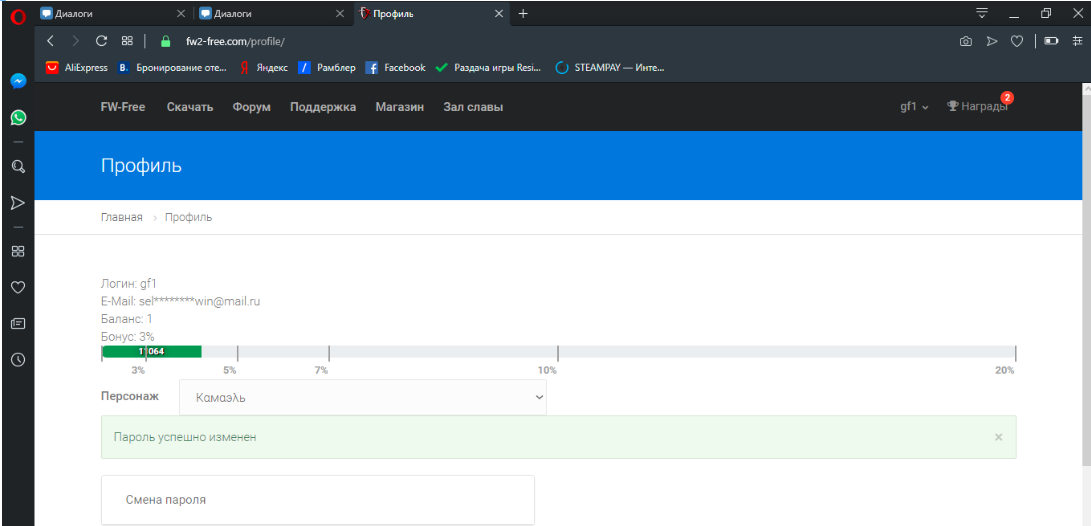The width and height of the screenshot is (1091, 526).
Task: Open the Магазин menu item
Action: 399,107
